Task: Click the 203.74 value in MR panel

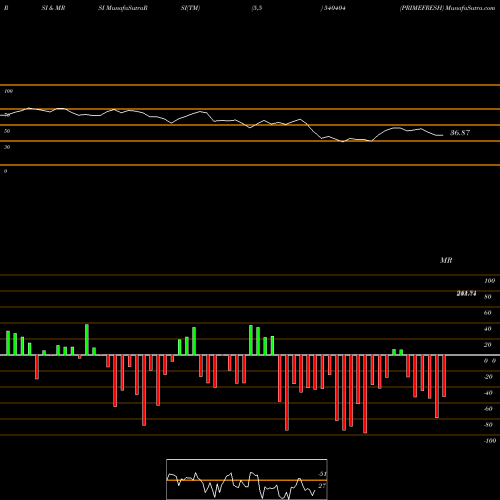Action: point(466,293)
